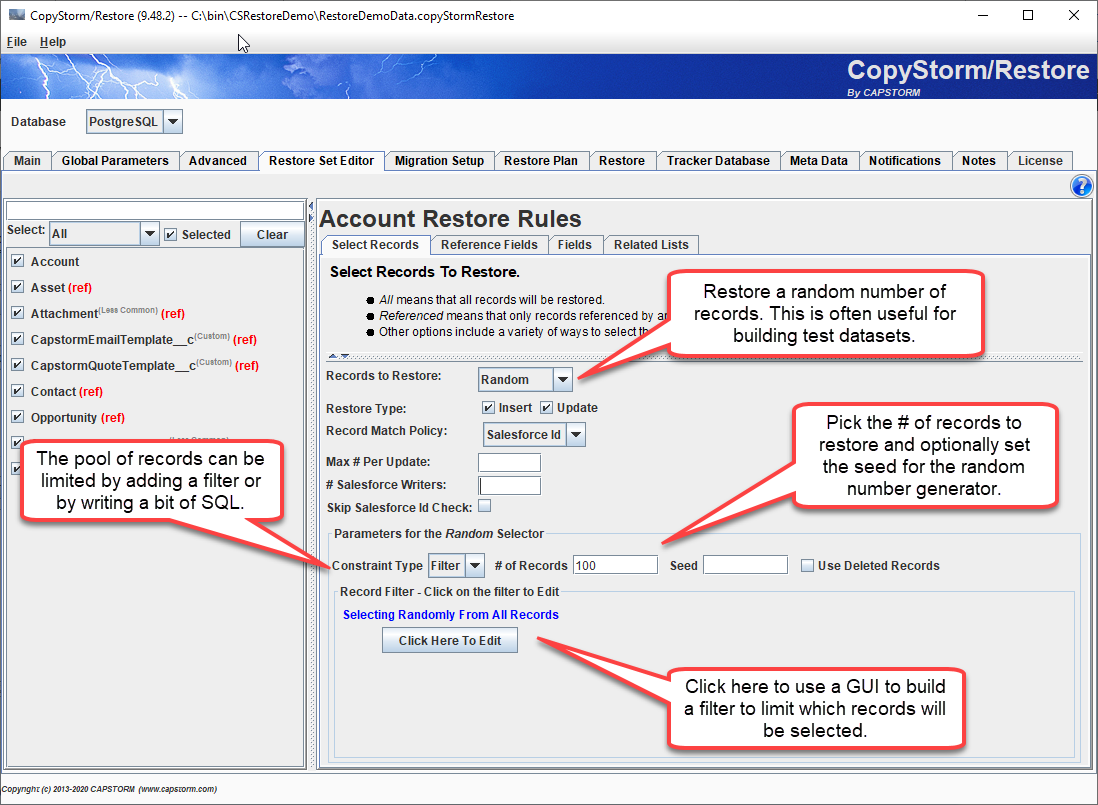The image size is (1098, 805).
Task: Click the Clear button
Action: click(x=272, y=234)
